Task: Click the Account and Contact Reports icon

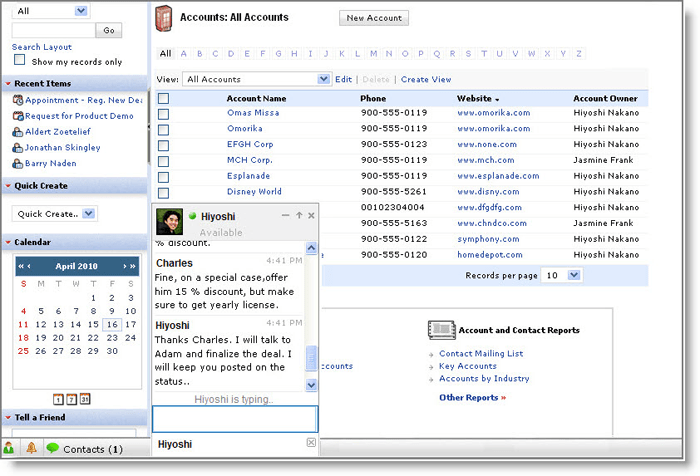Action: [x=442, y=330]
